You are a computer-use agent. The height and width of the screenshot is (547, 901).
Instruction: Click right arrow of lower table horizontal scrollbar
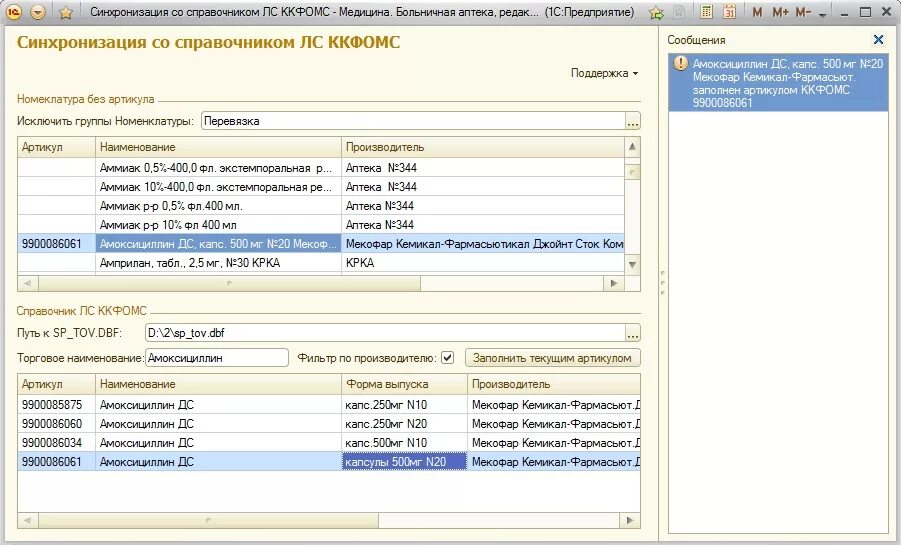point(630,521)
